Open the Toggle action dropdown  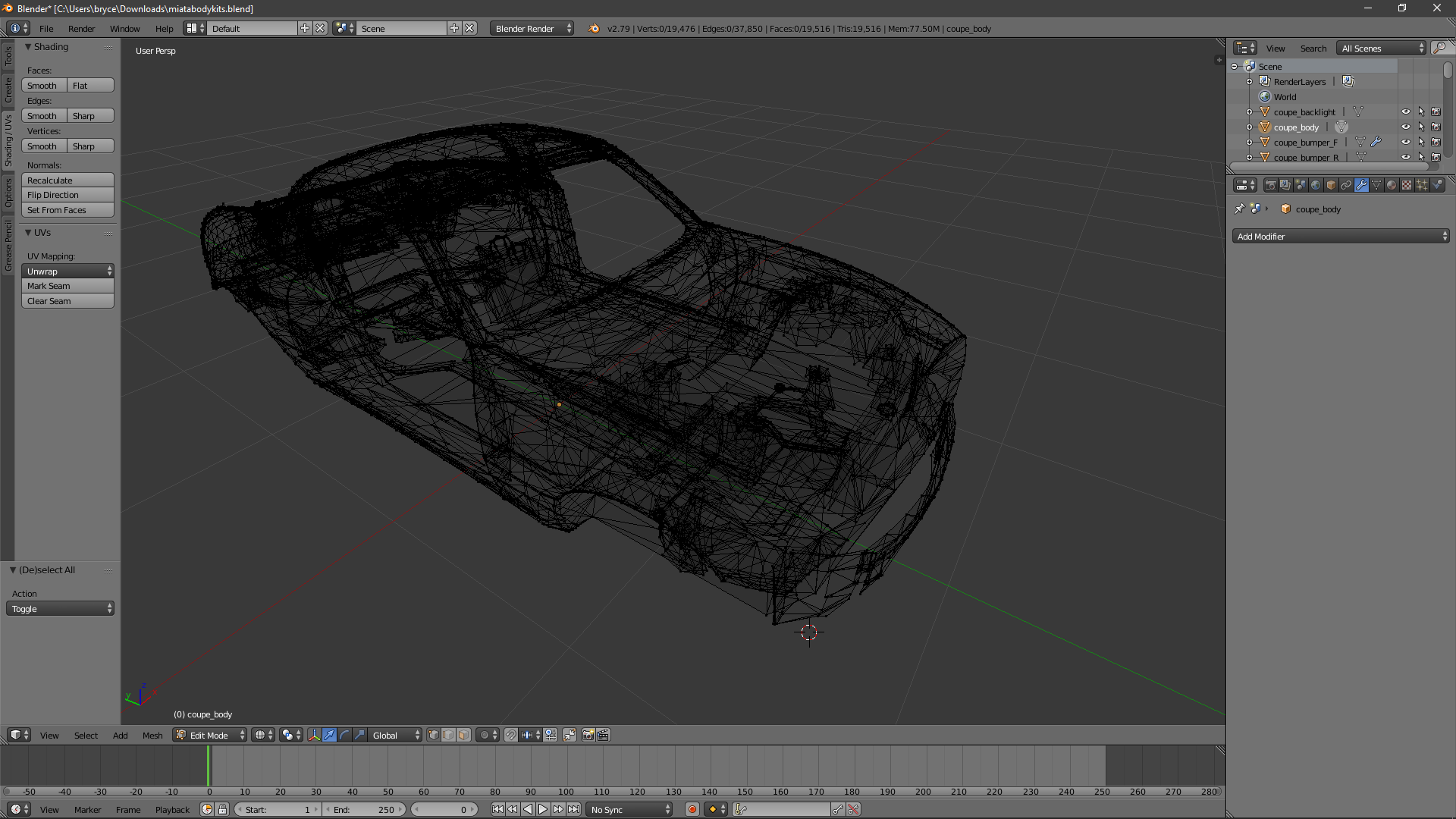point(60,609)
